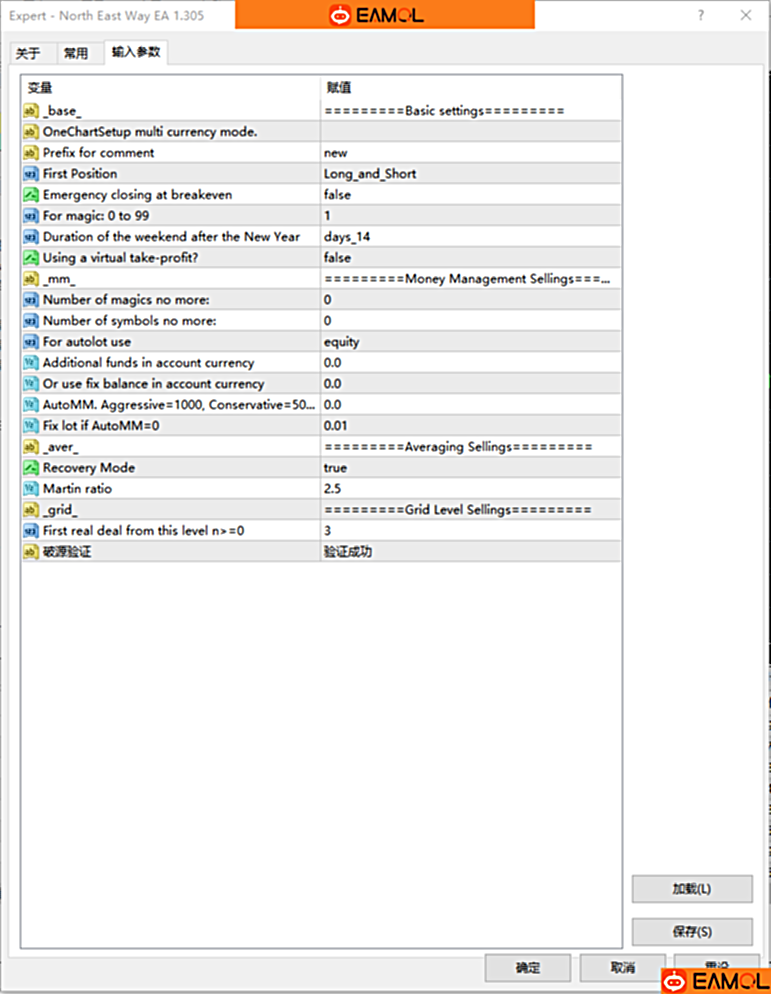Edit AutoMM Aggressive value 0.0
The height and width of the screenshot is (994, 771).
pos(471,404)
